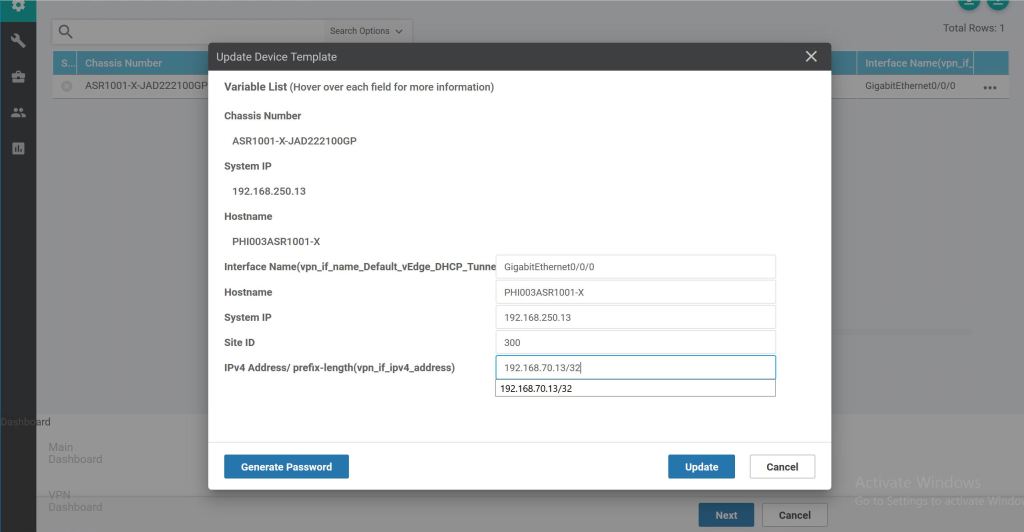This screenshot has height=532, width=1024.
Task: Click the search magnifier icon
Action: [x=65, y=31]
